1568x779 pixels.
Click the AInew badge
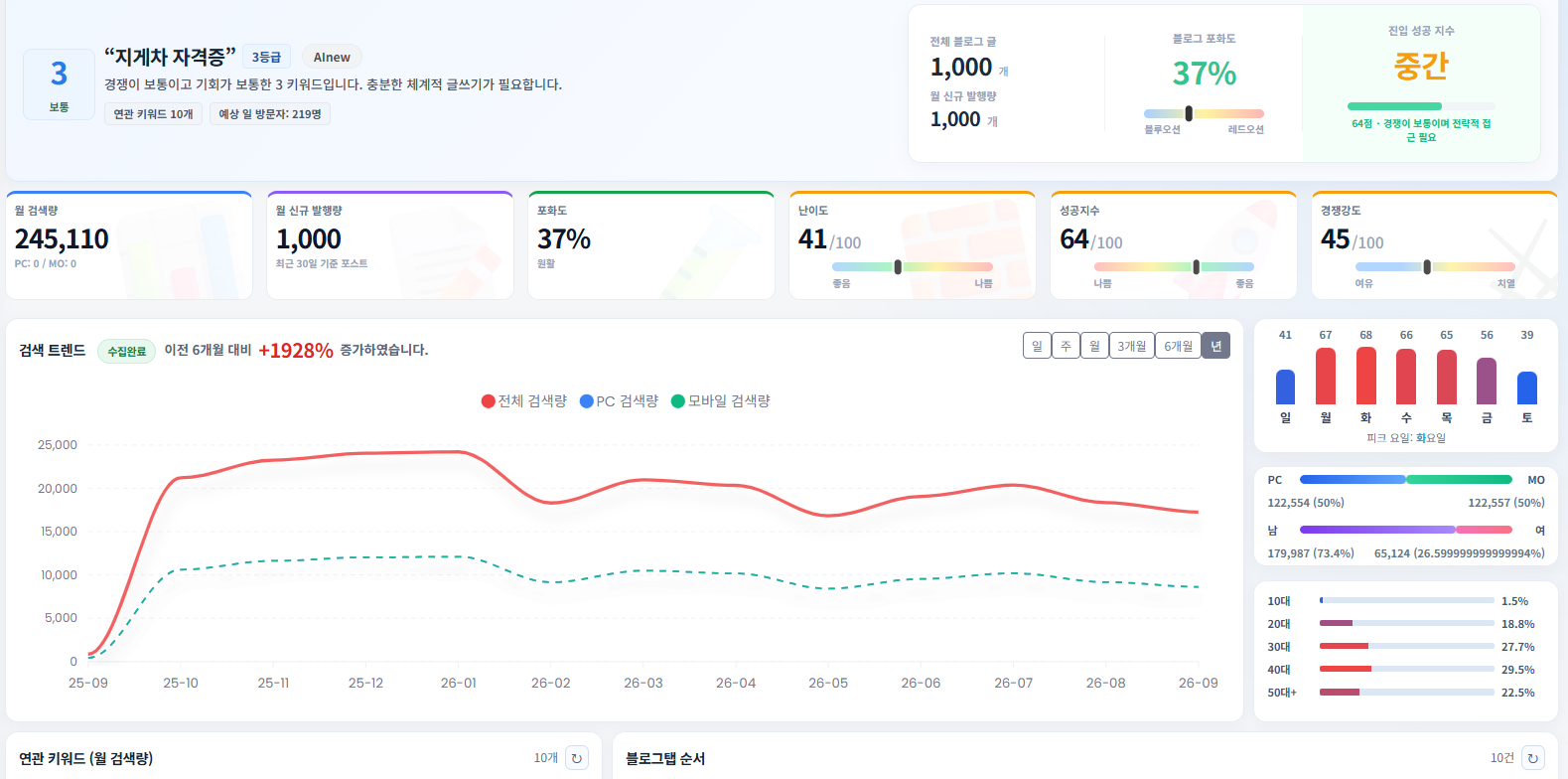click(x=332, y=58)
